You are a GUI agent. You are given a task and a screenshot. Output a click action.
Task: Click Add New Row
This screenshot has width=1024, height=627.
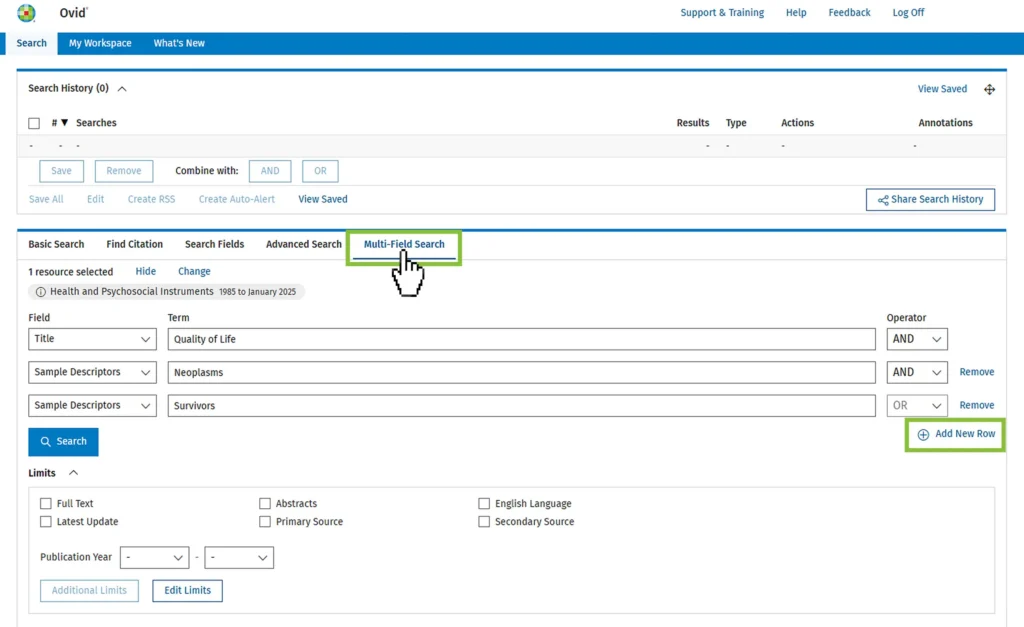[956, 434]
